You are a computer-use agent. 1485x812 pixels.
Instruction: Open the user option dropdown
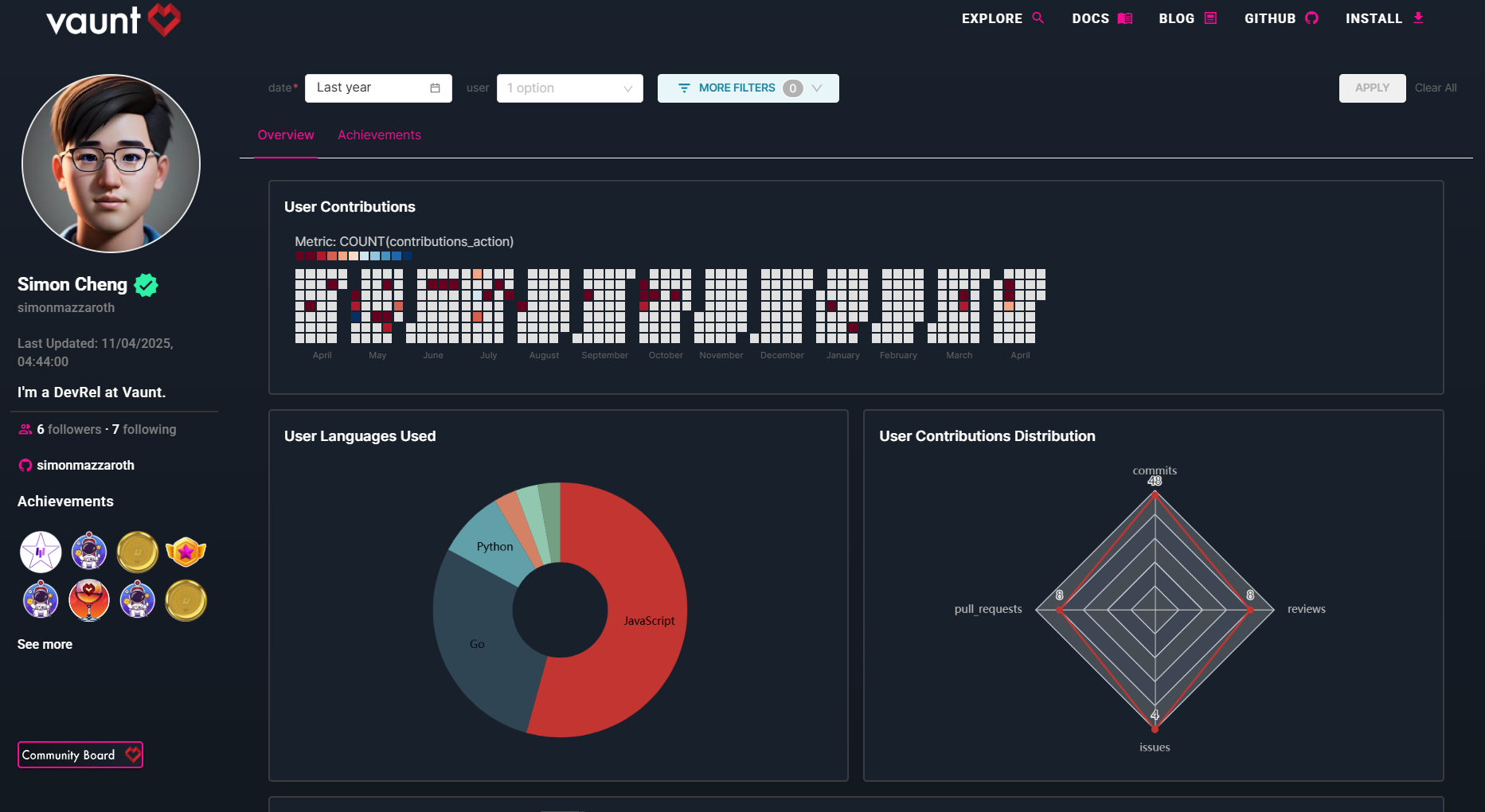click(x=570, y=88)
